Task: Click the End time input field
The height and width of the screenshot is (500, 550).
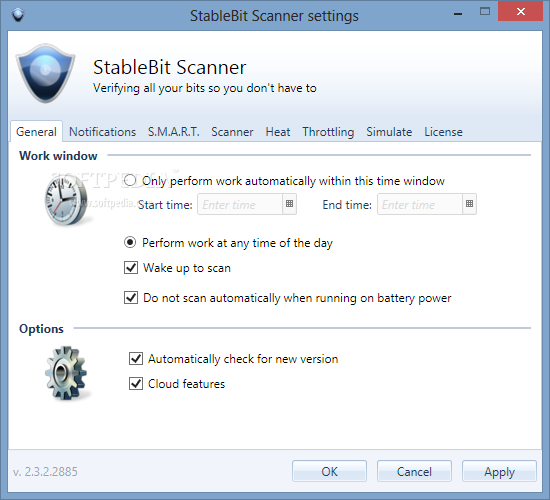Action: [x=420, y=204]
